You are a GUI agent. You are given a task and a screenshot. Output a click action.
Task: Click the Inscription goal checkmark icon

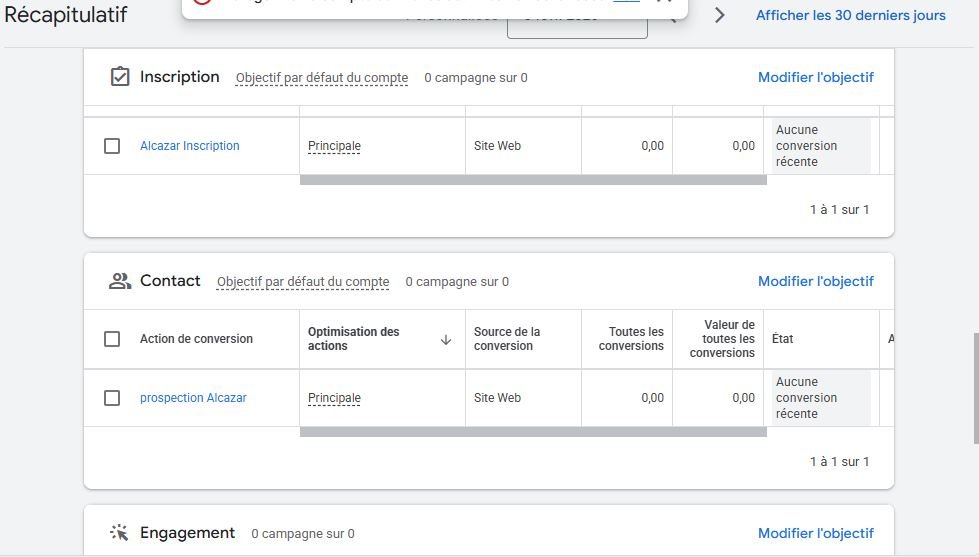tap(120, 77)
